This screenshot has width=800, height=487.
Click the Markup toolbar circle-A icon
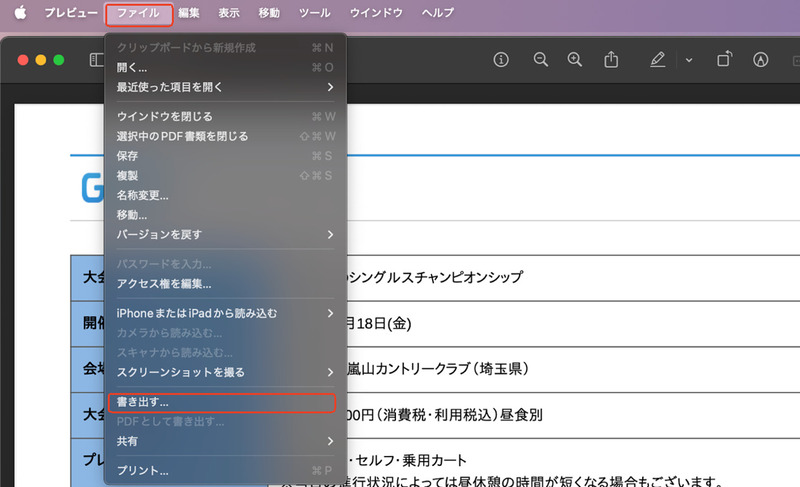tap(761, 60)
